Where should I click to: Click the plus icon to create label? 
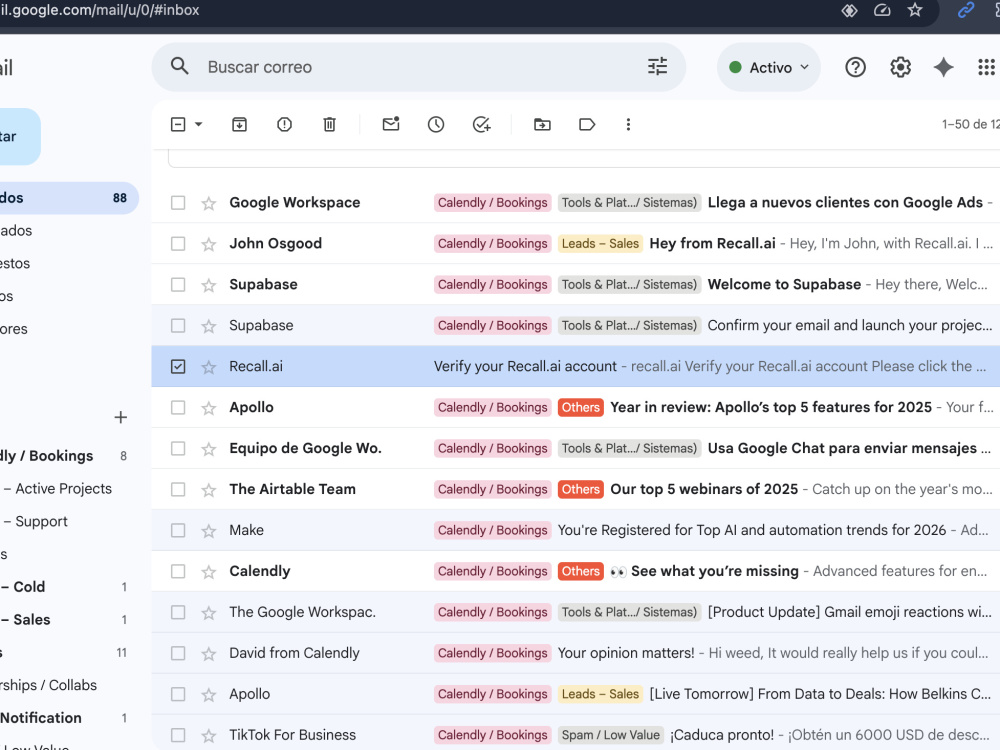pyautogui.click(x=121, y=417)
